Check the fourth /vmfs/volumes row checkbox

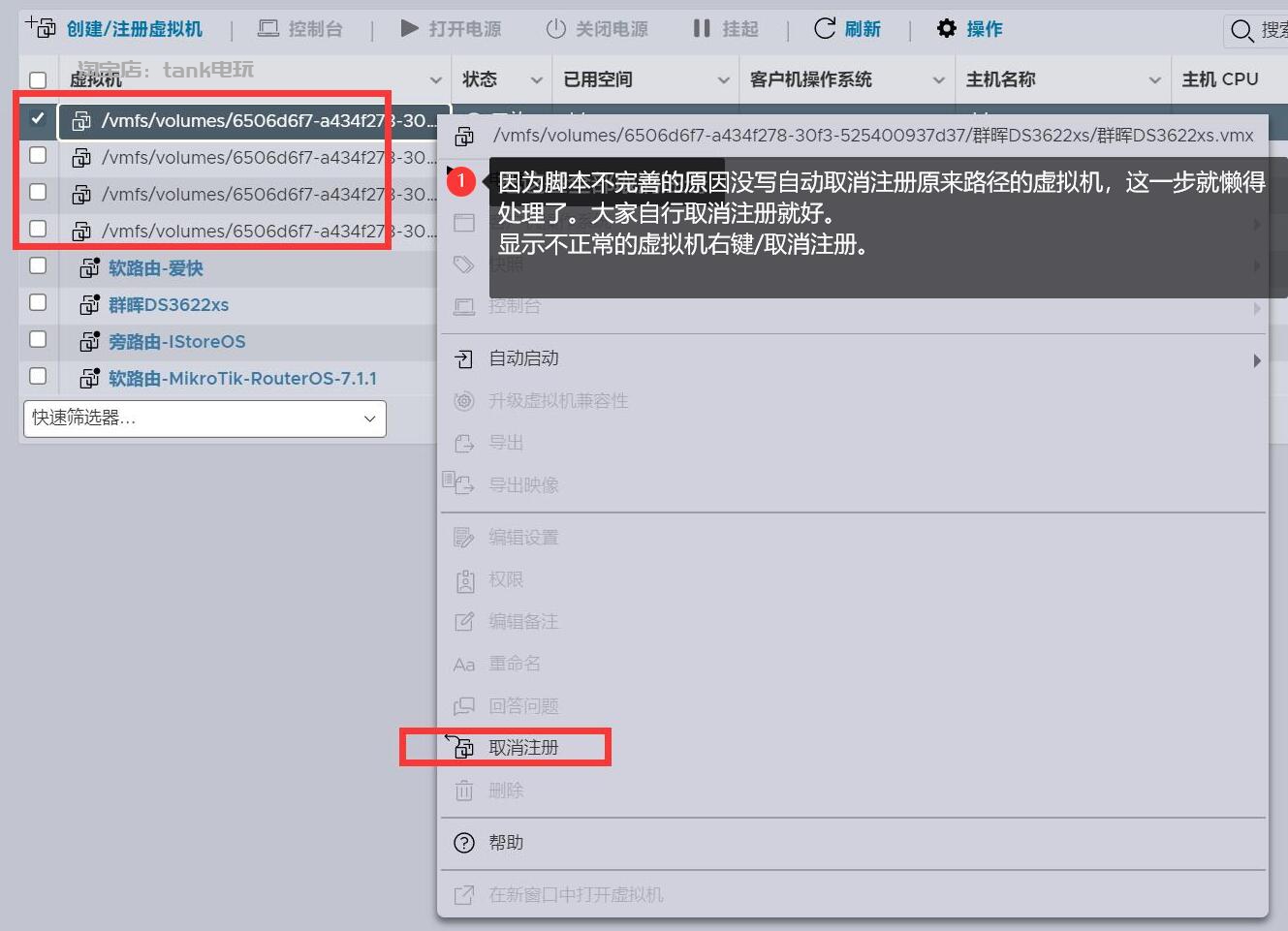(38, 229)
